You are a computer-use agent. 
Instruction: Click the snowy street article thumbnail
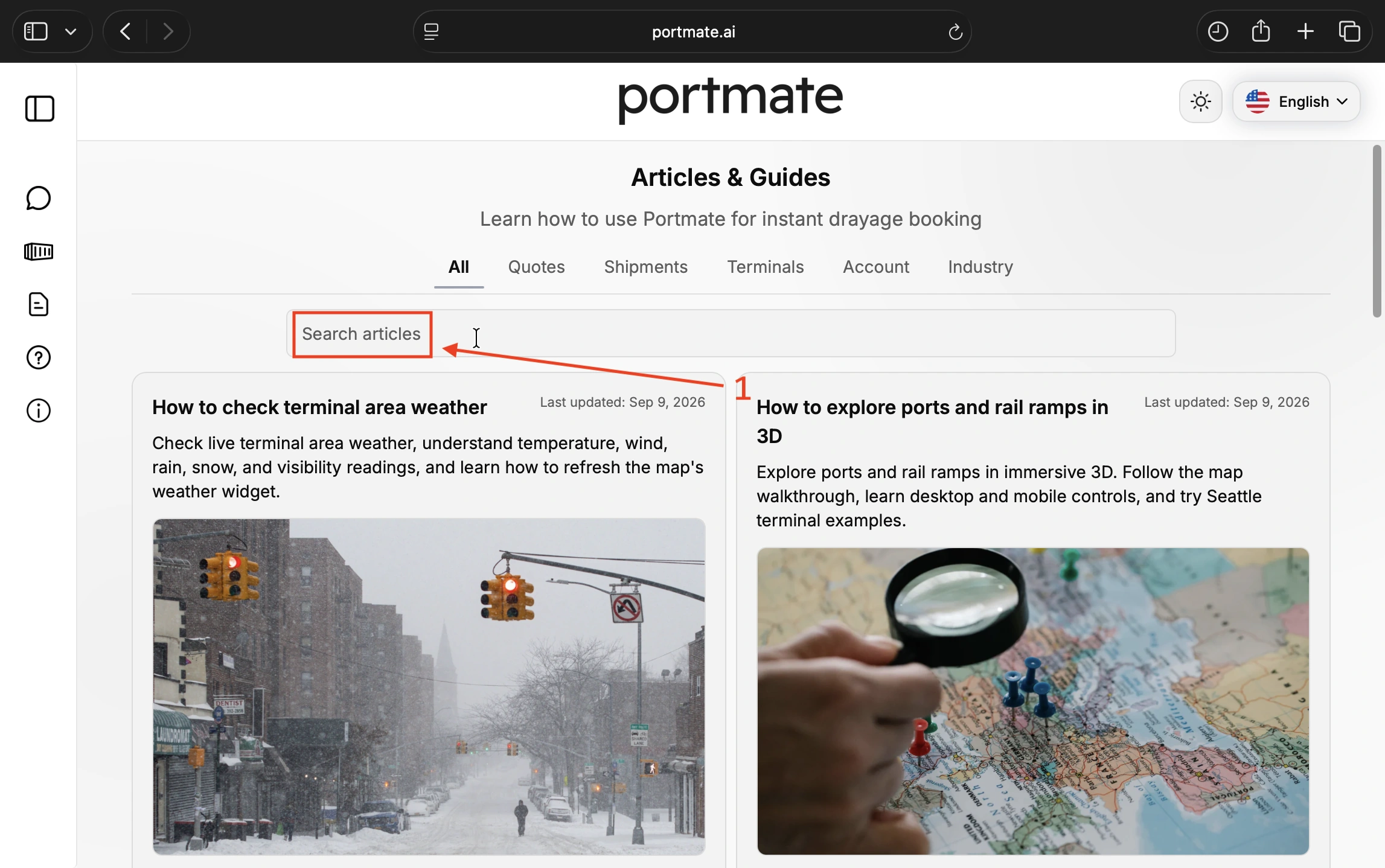pos(429,686)
